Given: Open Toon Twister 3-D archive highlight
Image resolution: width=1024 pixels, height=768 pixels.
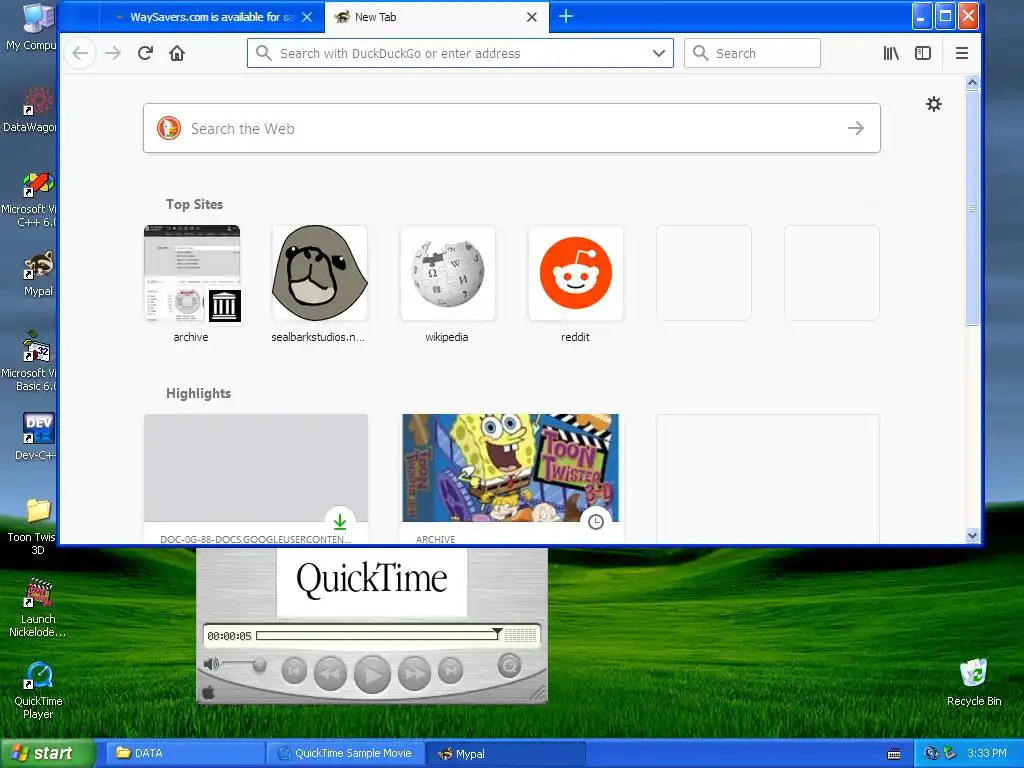Looking at the screenshot, I should [x=511, y=478].
